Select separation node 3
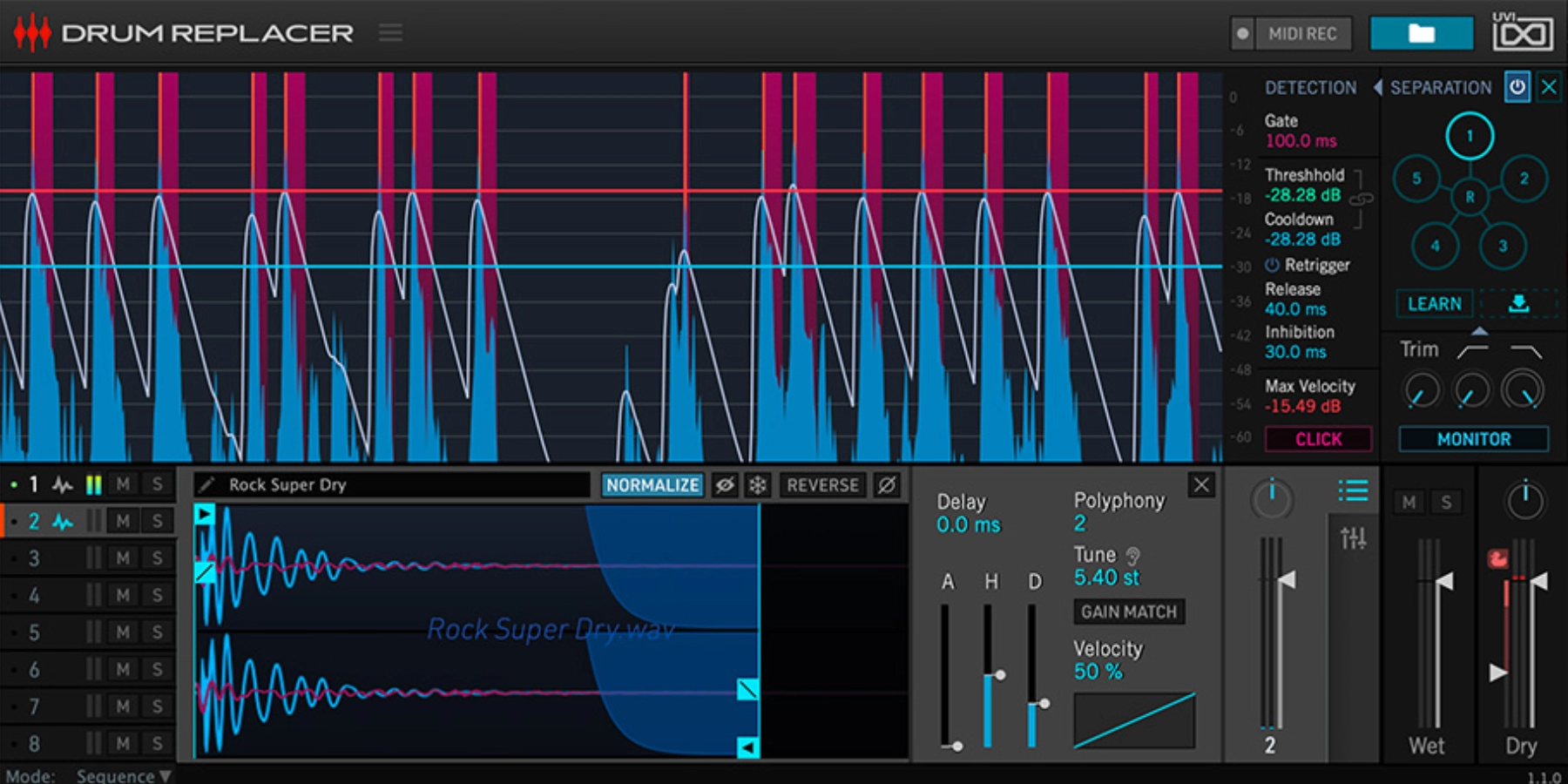This screenshot has width=1568, height=784. [x=1502, y=246]
